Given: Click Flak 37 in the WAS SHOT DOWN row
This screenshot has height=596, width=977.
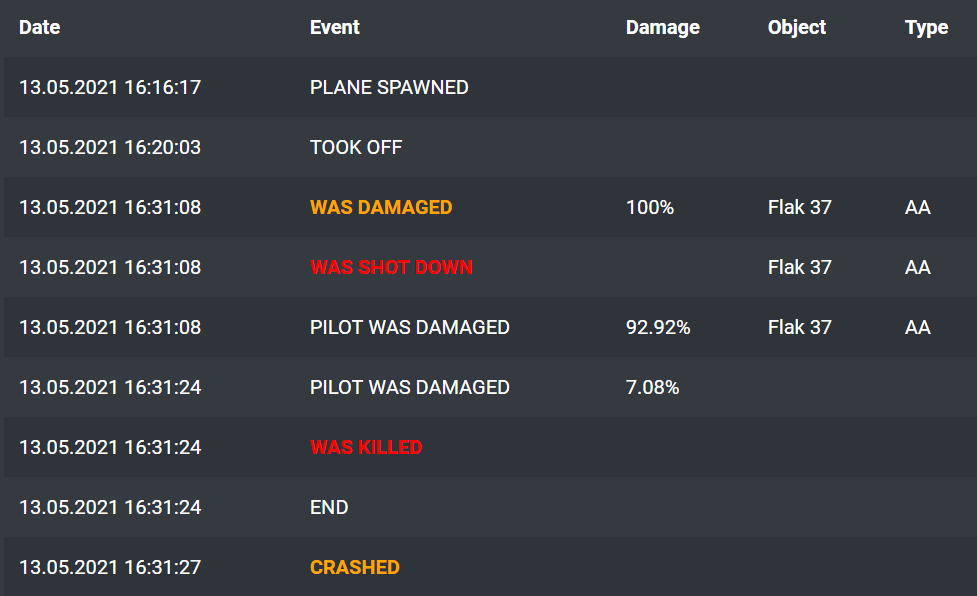Looking at the screenshot, I should click(800, 267).
